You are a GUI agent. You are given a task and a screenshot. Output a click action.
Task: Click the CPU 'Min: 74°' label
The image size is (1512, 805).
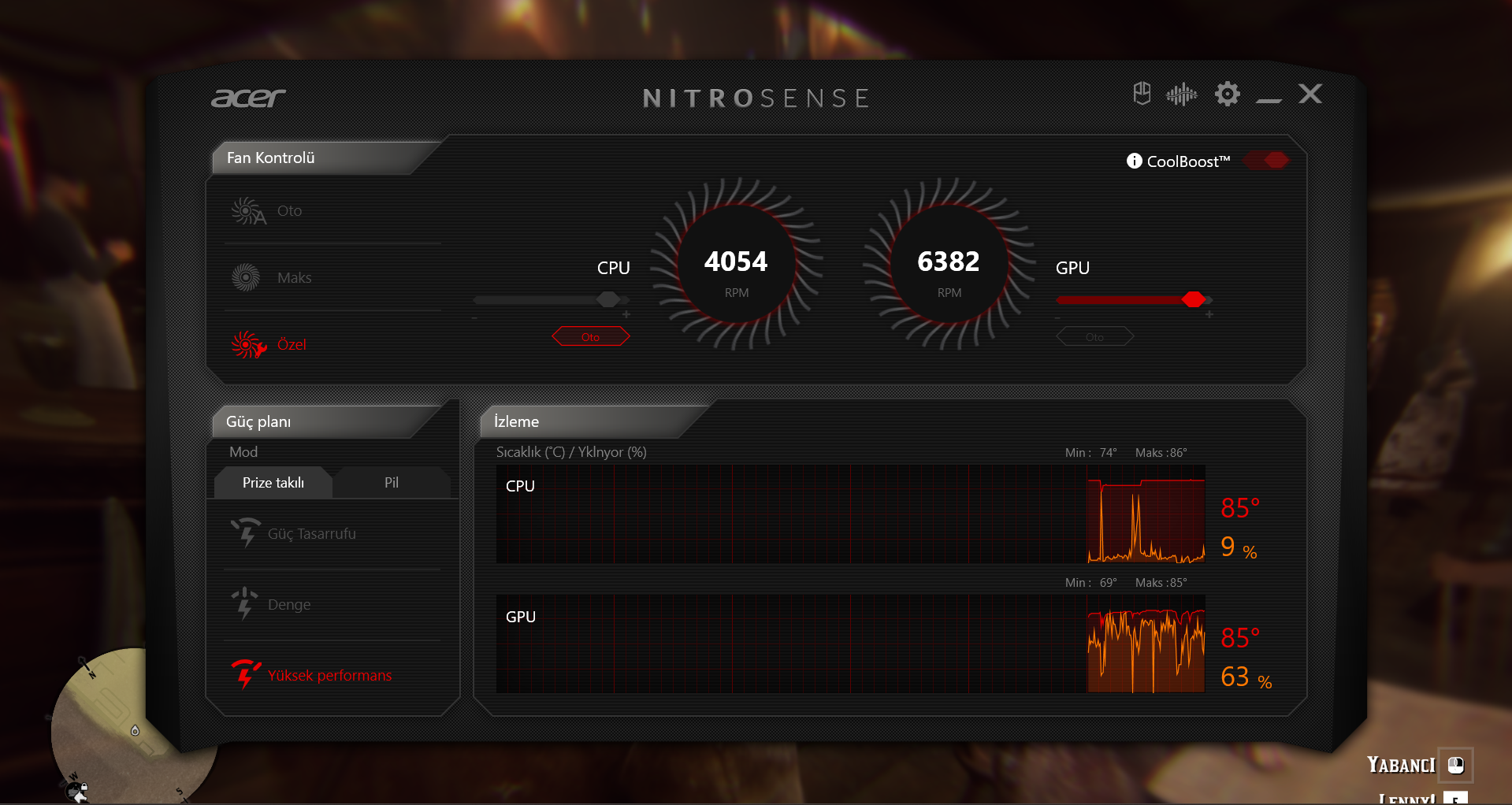pos(1091,452)
